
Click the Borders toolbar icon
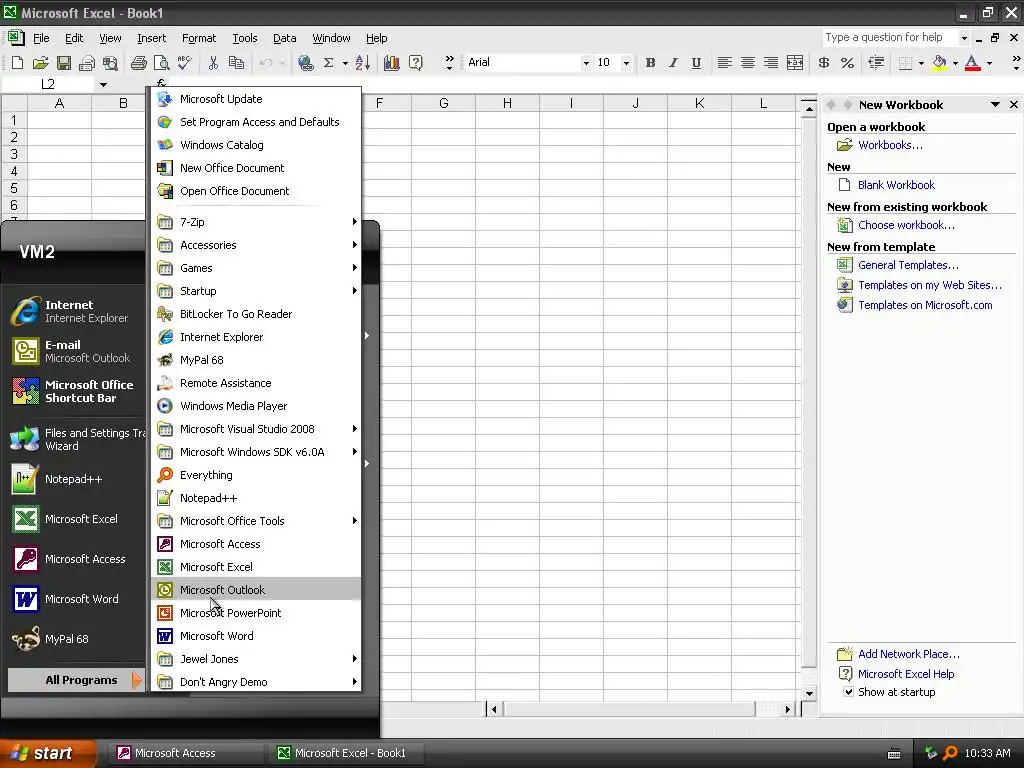pyautogui.click(x=905, y=63)
